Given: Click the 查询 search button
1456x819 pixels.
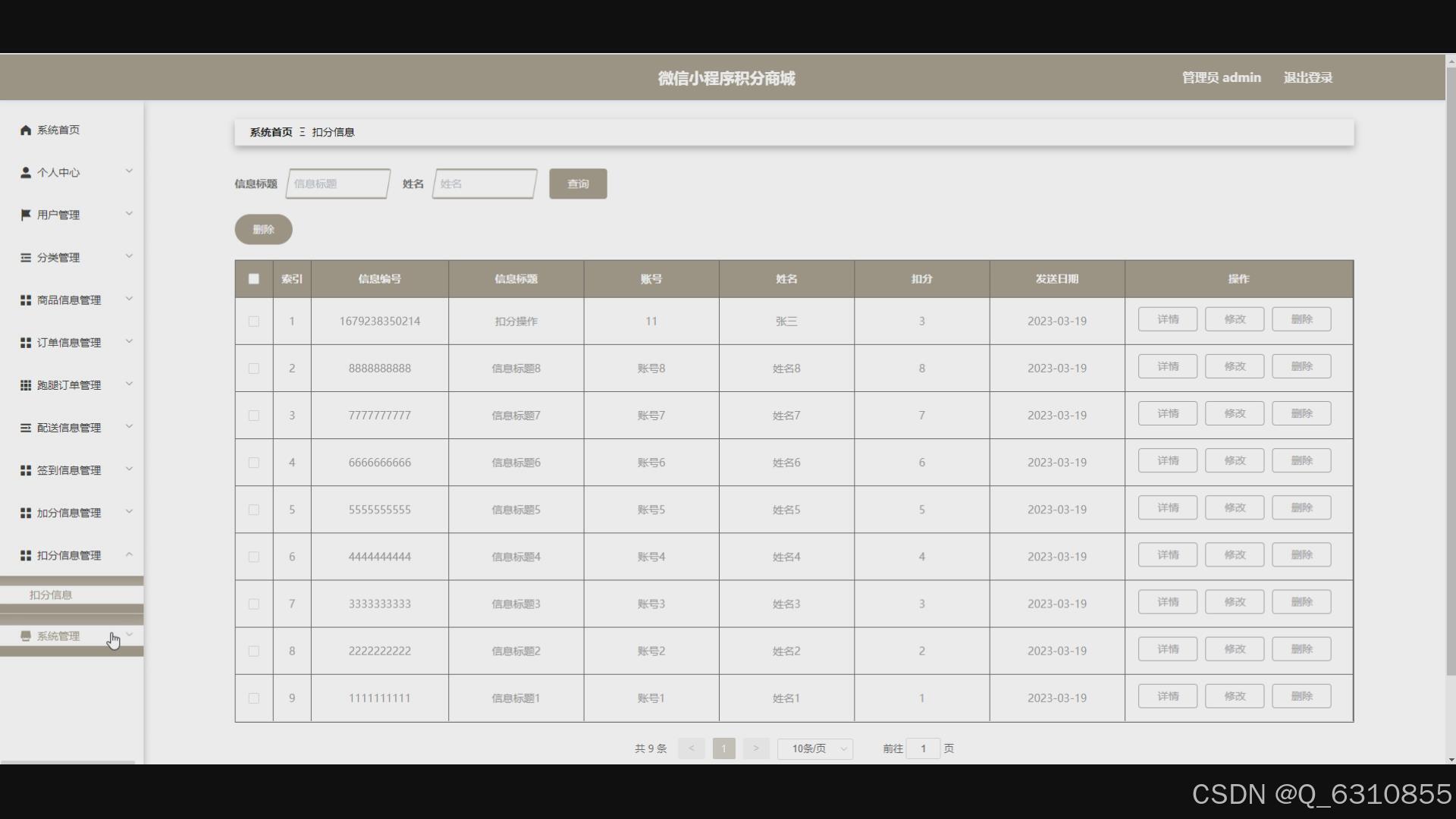Looking at the screenshot, I should coord(578,184).
